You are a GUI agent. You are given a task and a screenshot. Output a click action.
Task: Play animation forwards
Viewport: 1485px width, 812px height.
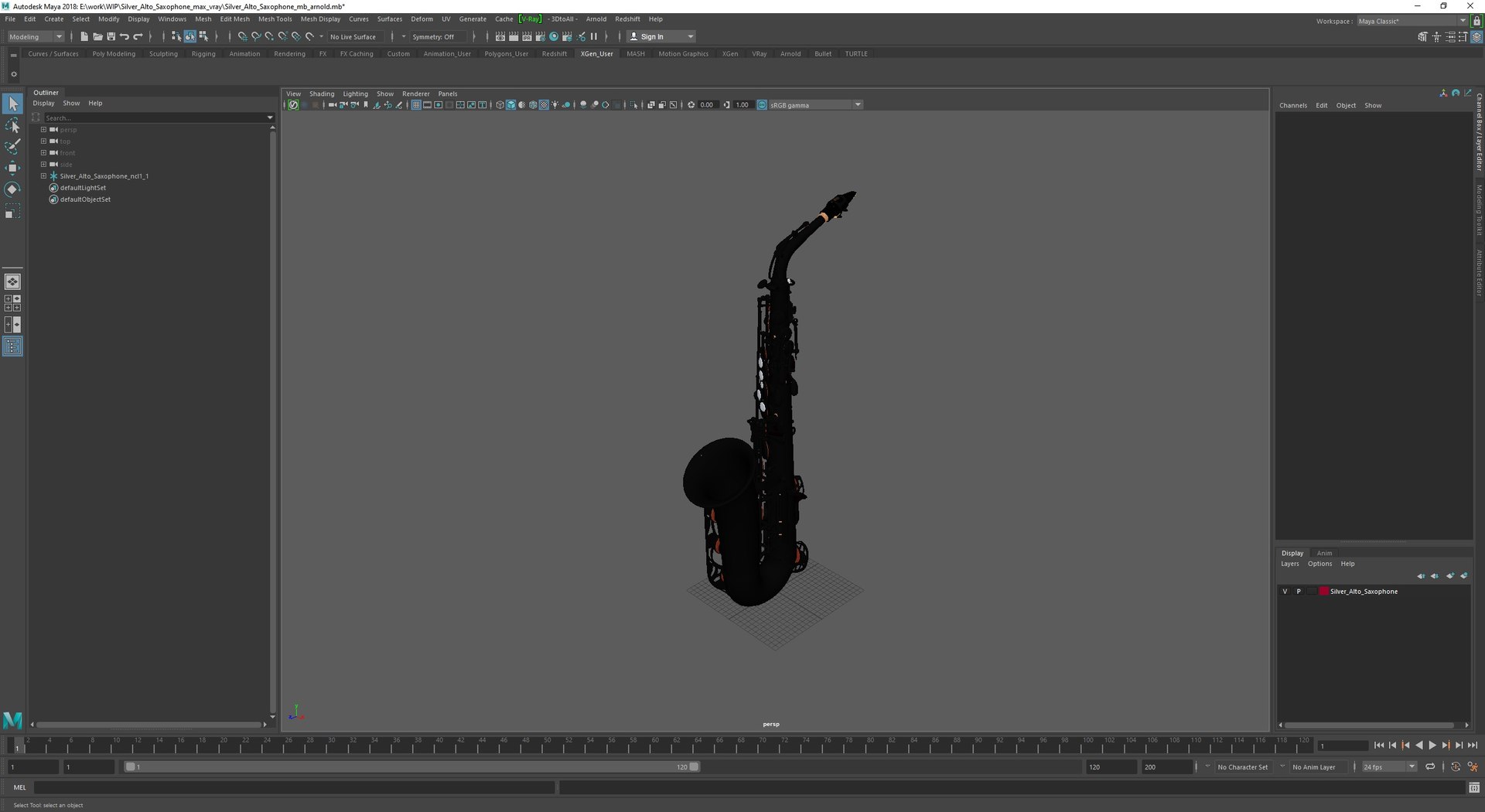point(1432,745)
